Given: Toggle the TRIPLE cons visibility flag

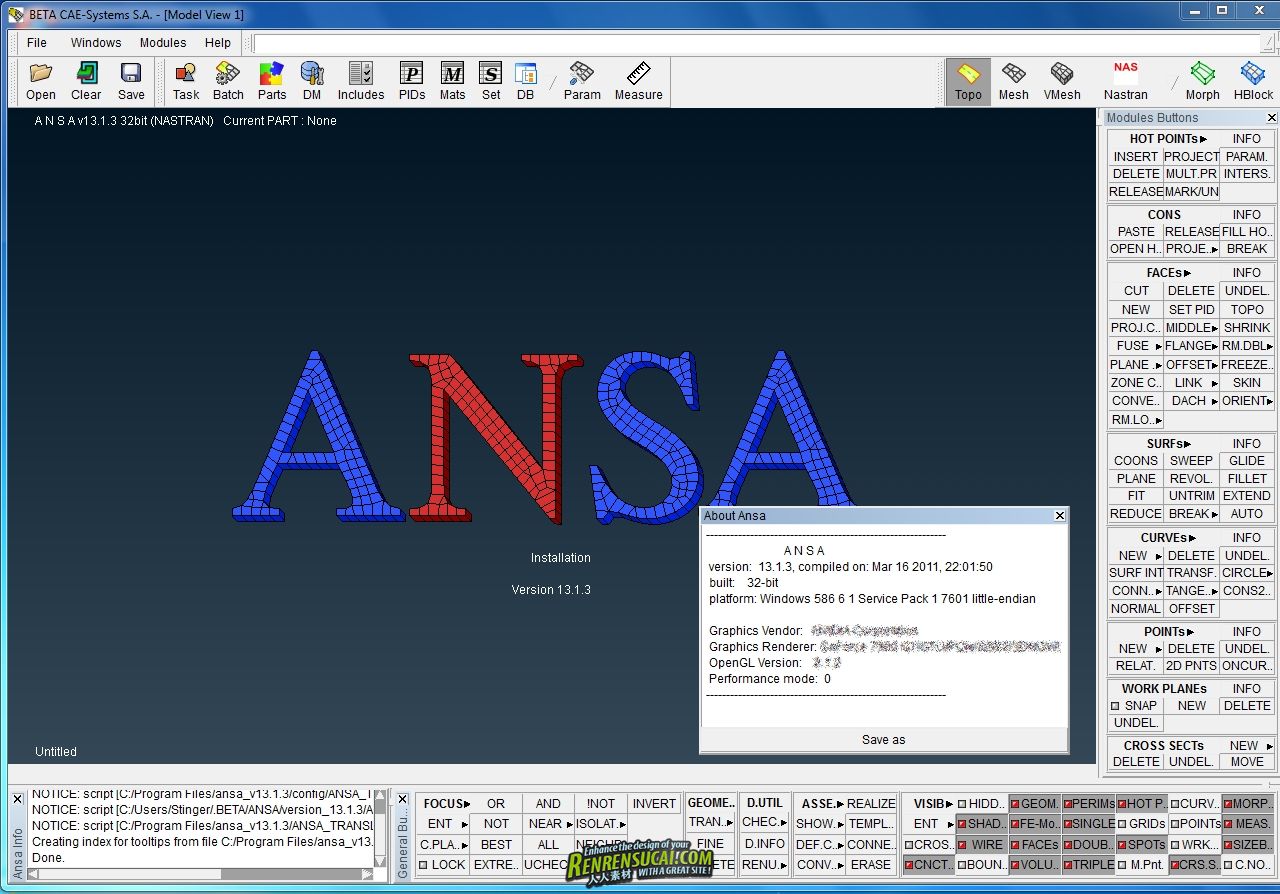Looking at the screenshot, I should click(x=1067, y=865).
